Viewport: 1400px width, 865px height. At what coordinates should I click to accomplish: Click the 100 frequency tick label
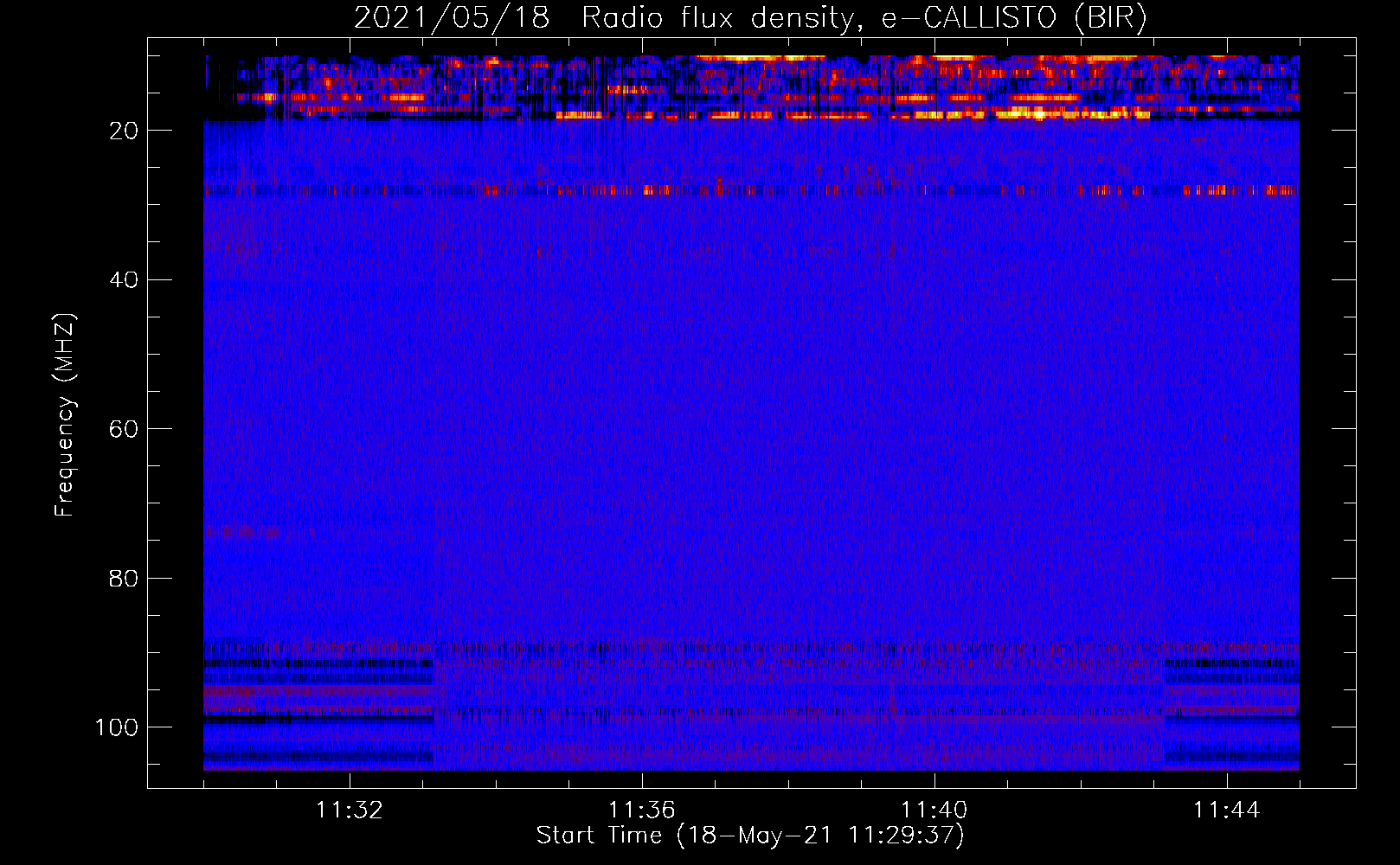(x=117, y=727)
